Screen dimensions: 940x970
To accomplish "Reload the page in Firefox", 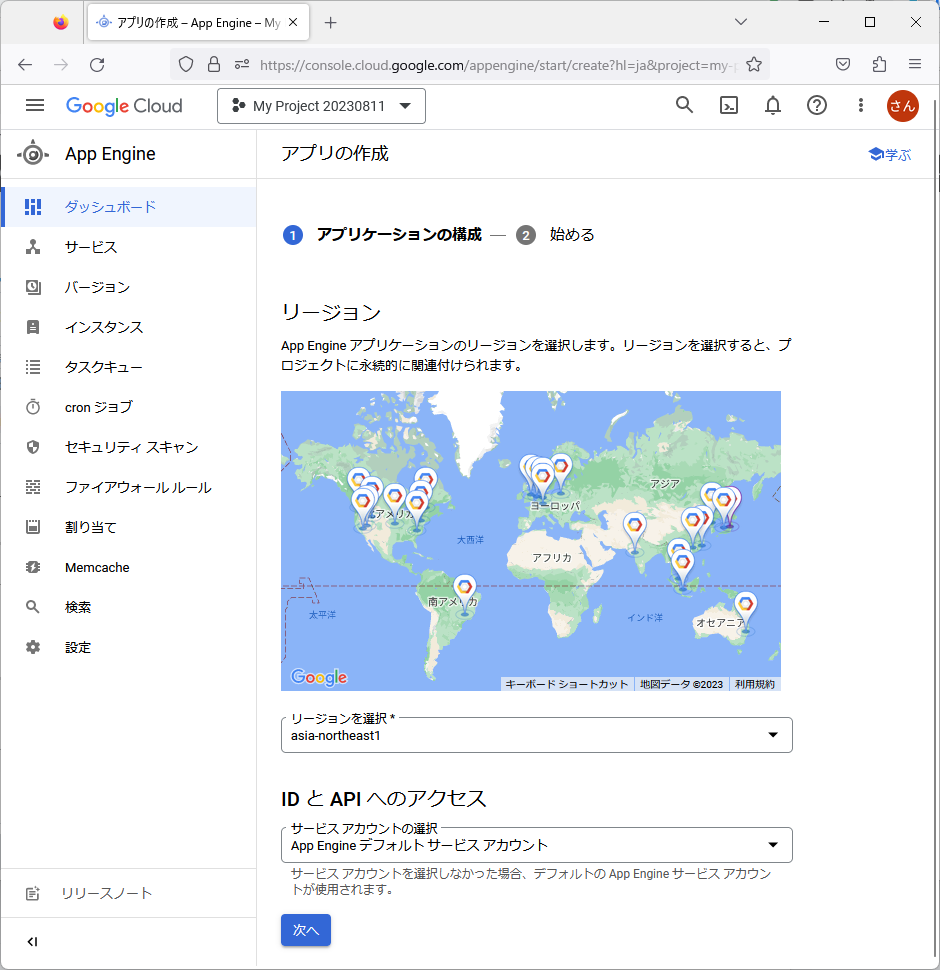I will 97,64.
